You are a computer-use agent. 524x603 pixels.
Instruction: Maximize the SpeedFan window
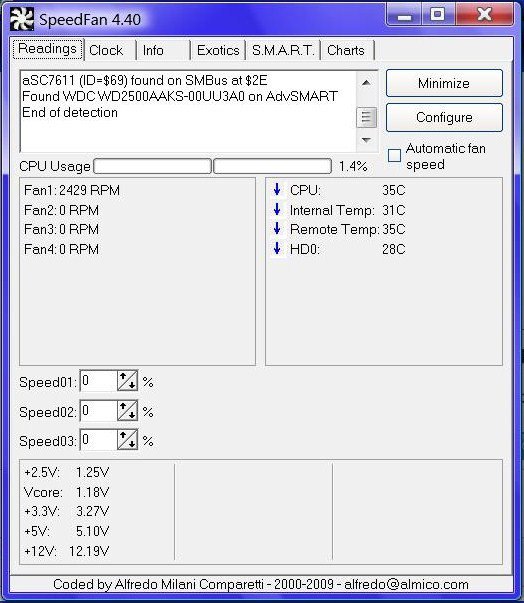[x=437, y=15]
